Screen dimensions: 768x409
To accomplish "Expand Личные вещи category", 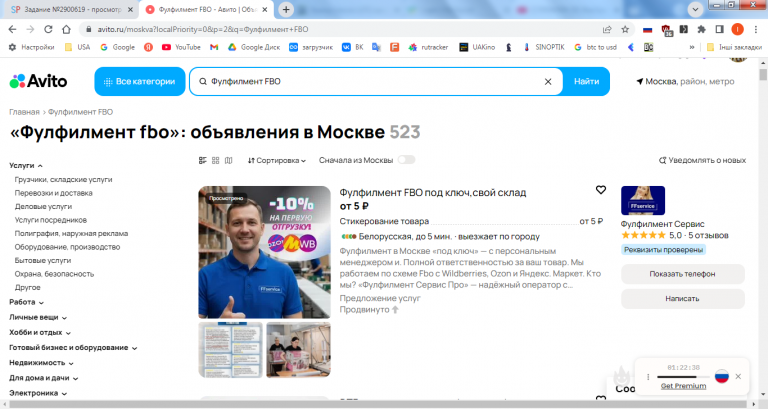I will click(x=38, y=317).
